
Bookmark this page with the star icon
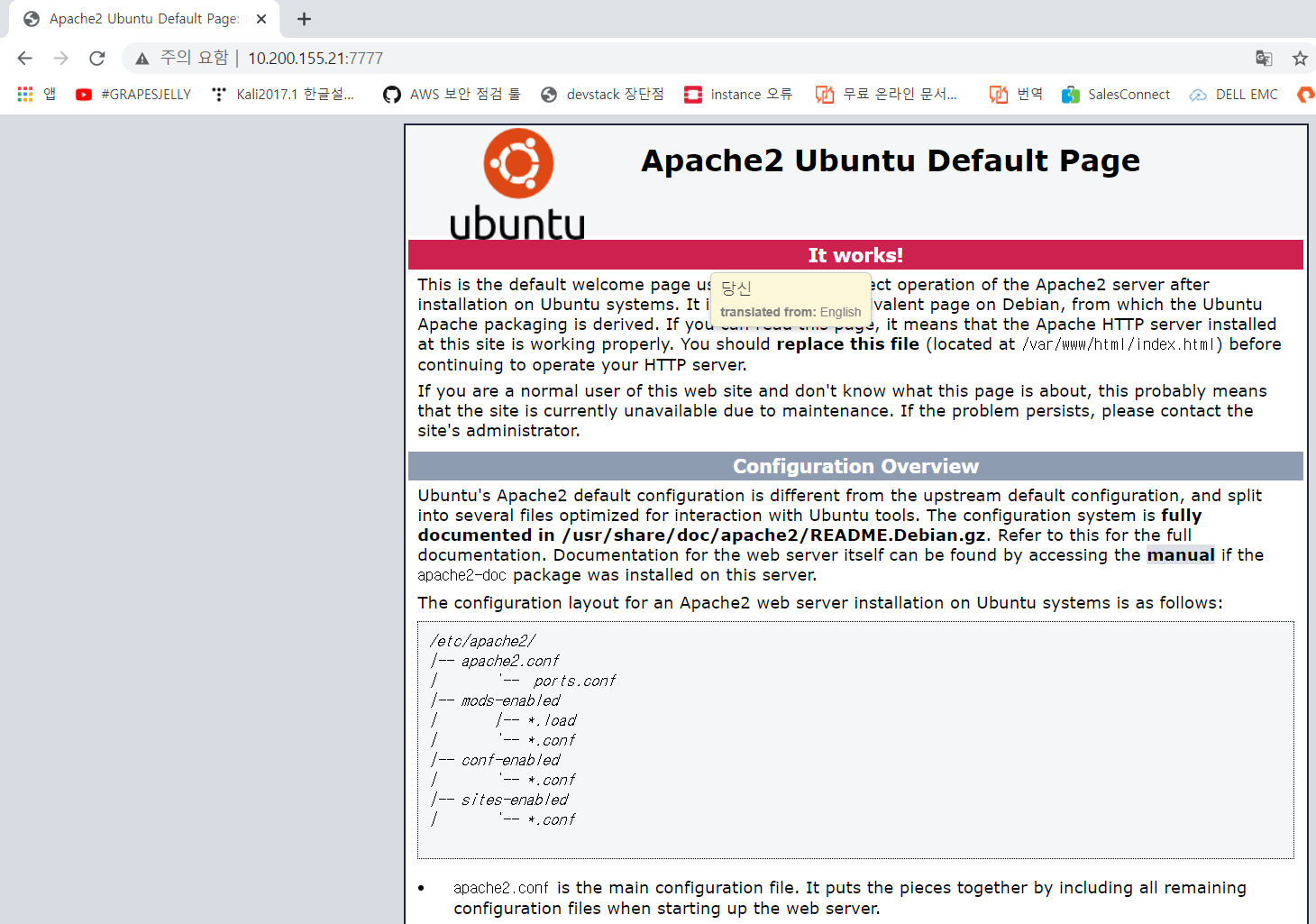tap(1300, 59)
